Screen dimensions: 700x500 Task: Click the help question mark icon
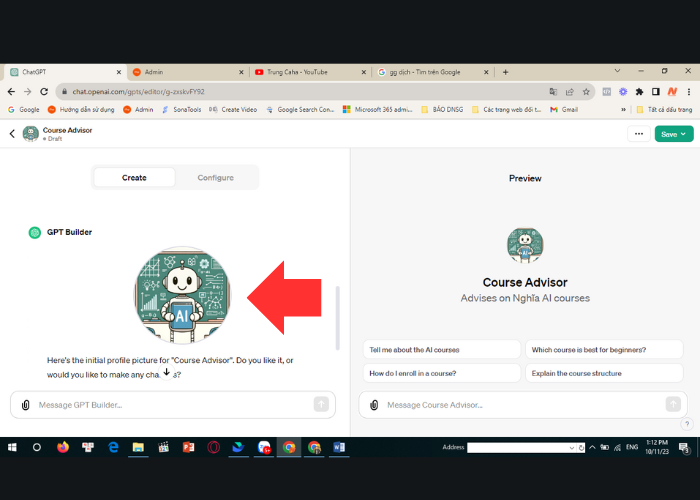686,424
